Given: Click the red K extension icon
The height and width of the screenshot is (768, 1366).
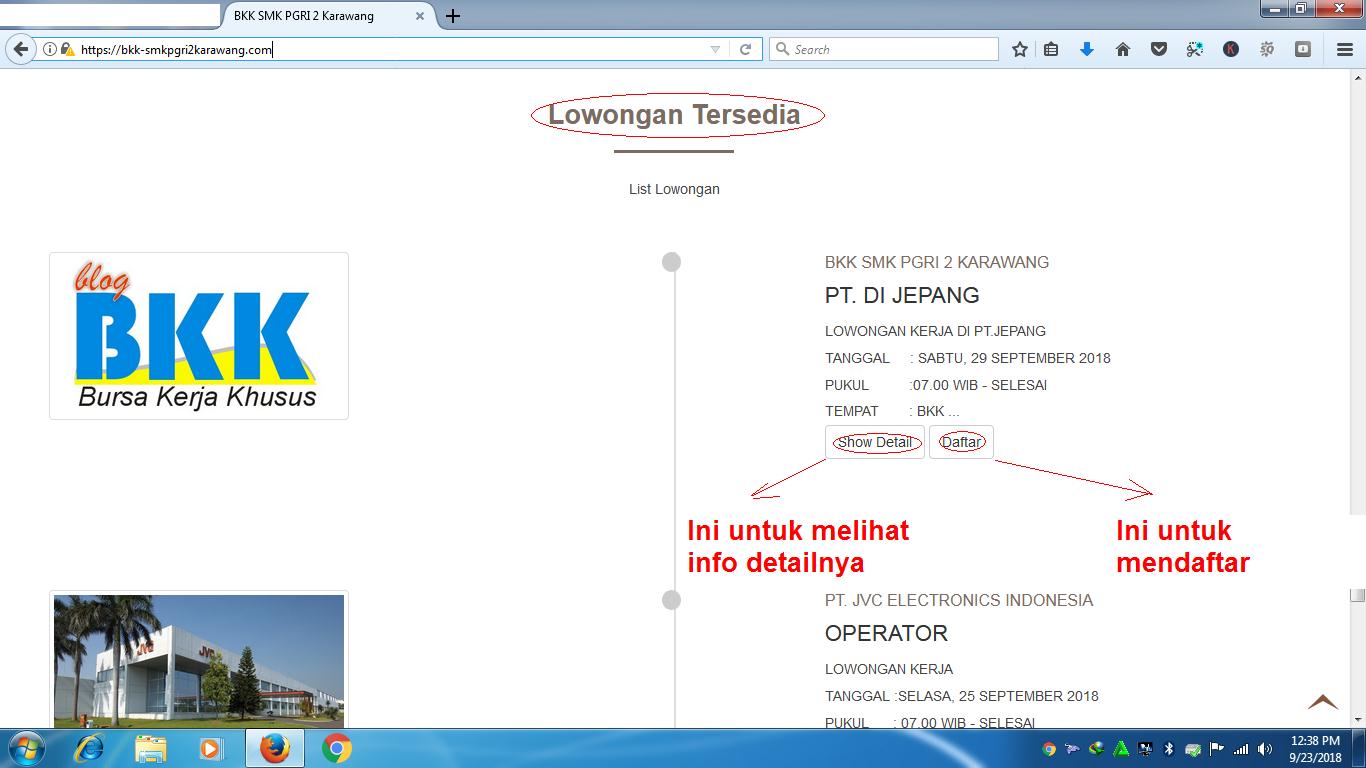Looking at the screenshot, I should pyautogui.click(x=1231, y=49).
